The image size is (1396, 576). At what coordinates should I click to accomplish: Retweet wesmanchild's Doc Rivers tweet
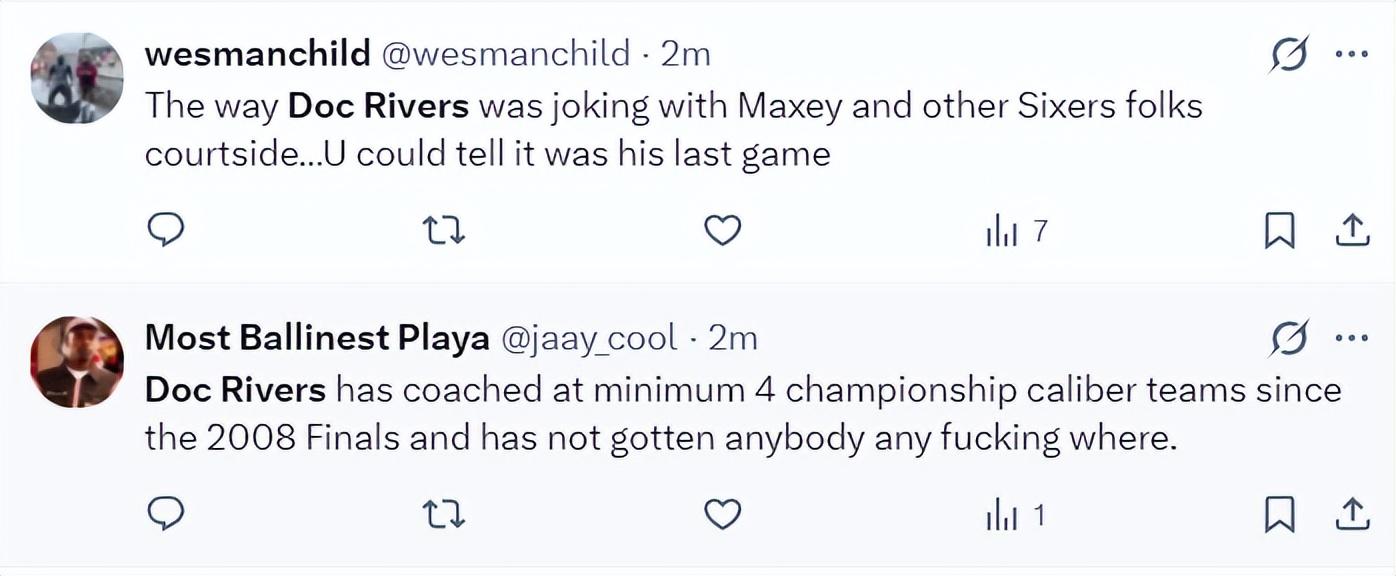444,231
